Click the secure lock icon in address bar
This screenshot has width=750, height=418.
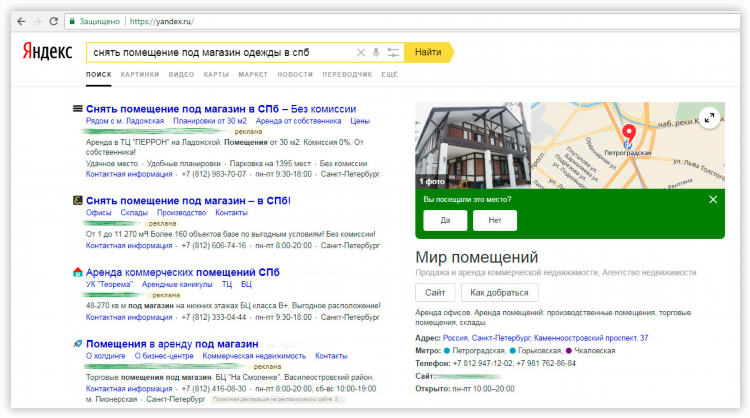pyautogui.click(x=72, y=22)
